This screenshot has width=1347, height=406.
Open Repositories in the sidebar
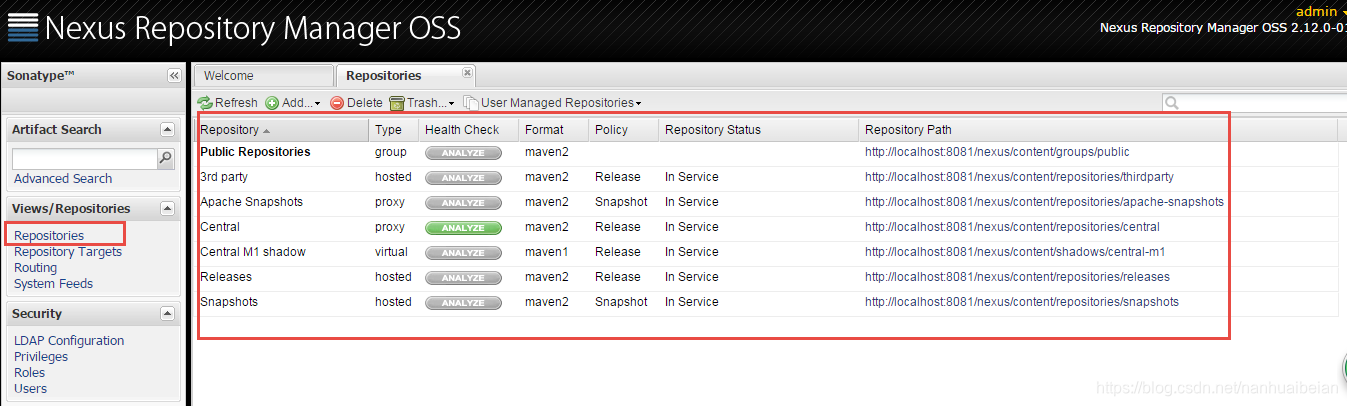point(49,236)
